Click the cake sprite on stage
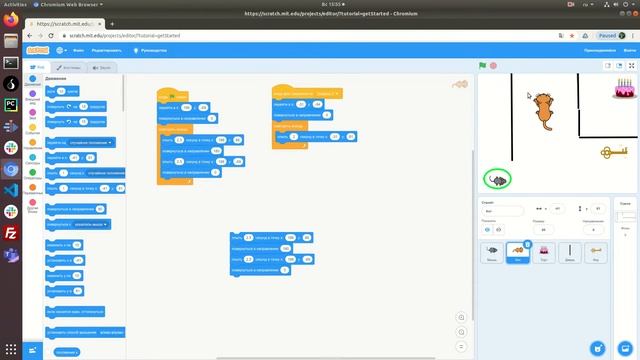Image resolution: width=640 pixels, height=360 pixels. click(x=624, y=88)
